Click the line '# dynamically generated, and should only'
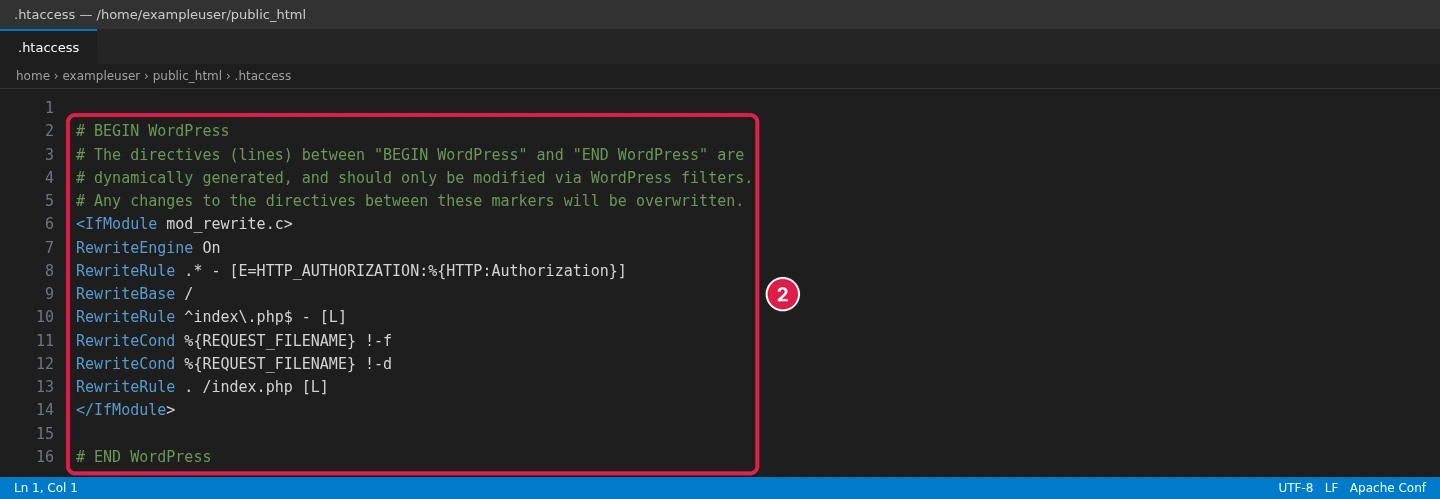 click(x=414, y=177)
